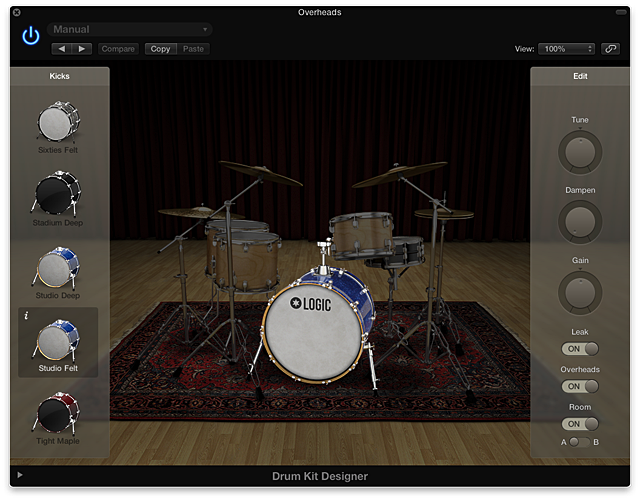640x500 pixels.
Task: Click the hi-hat cymbal on right stand
Action: pos(444,214)
